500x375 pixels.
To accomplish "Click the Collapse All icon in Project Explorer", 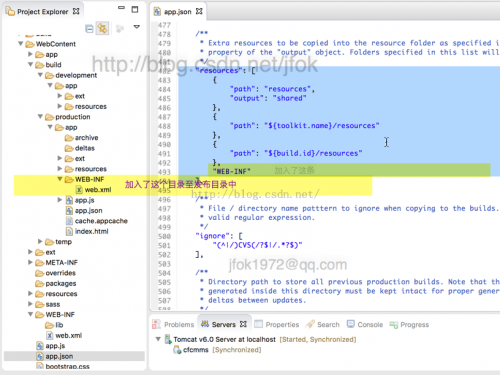I will (x=89, y=29).
